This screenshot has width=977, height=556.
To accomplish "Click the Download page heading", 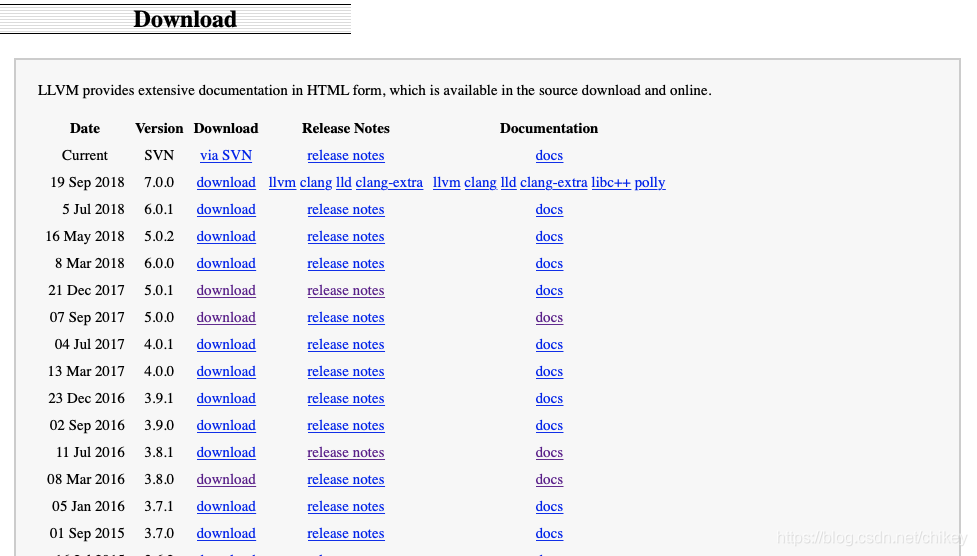I will tap(185, 19).
